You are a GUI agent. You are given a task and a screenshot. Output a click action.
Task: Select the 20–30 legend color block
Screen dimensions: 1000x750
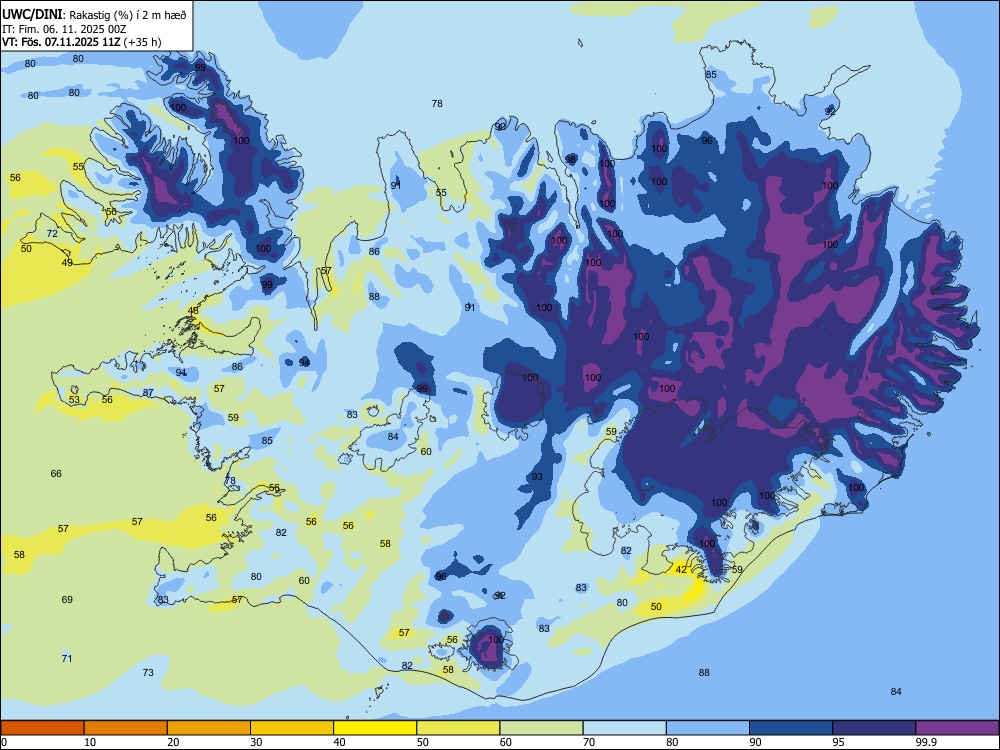[x=209, y=728]
